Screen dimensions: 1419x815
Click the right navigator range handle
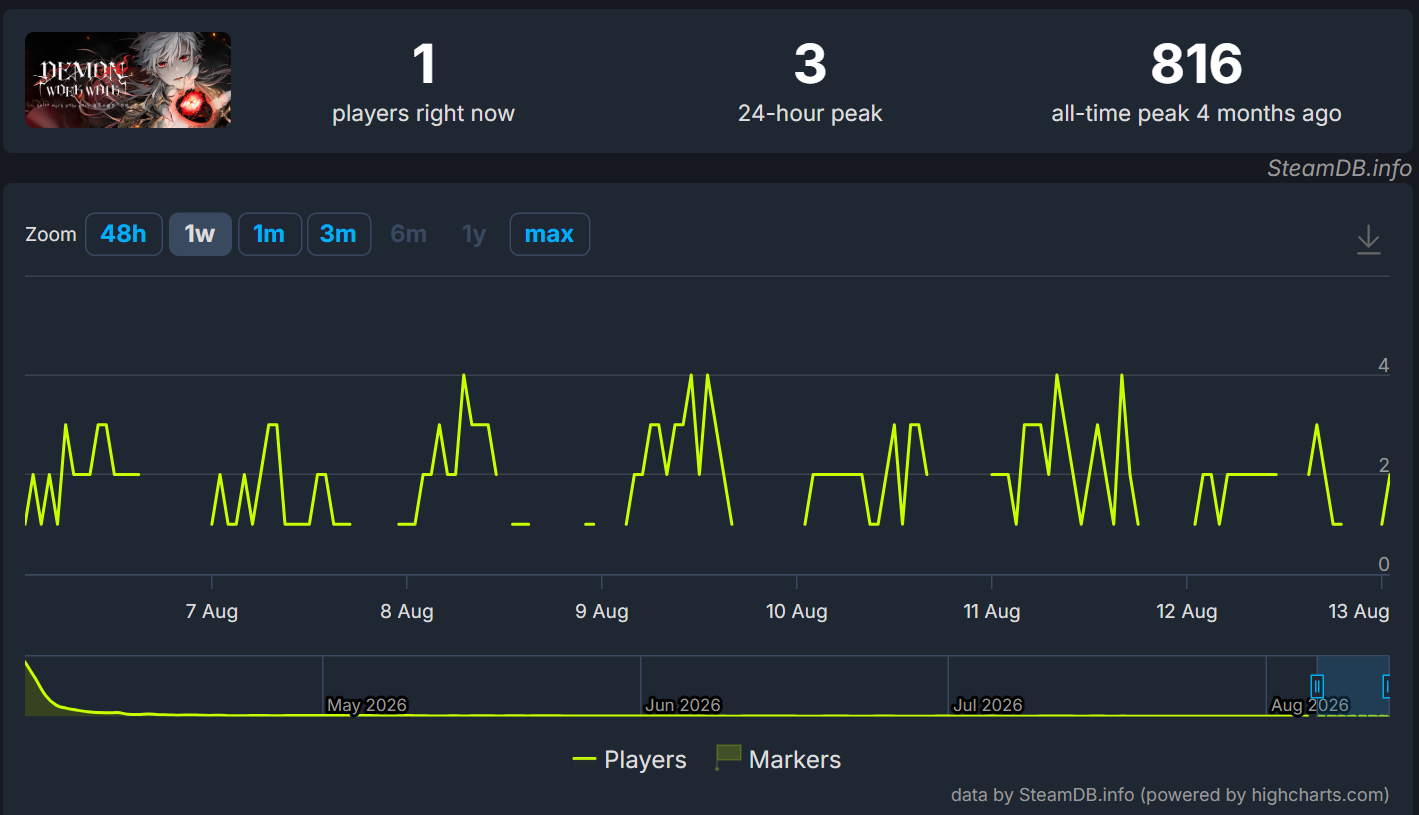[1387, 685]
